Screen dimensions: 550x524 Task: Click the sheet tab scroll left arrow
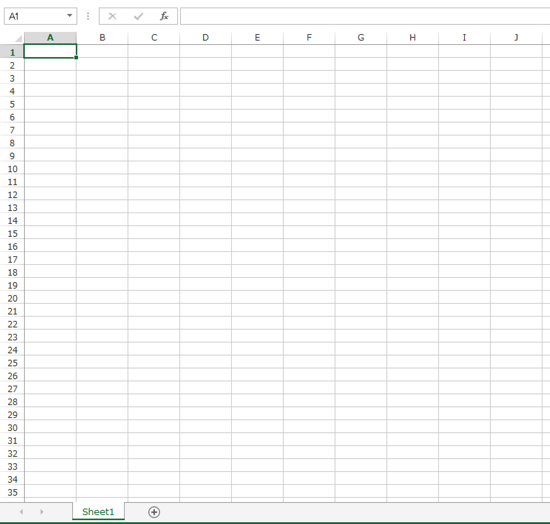(x=22, y=512)
